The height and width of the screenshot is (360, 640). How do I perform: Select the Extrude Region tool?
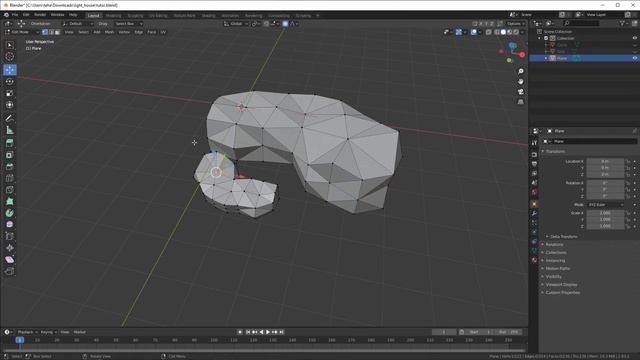point(10,143)
